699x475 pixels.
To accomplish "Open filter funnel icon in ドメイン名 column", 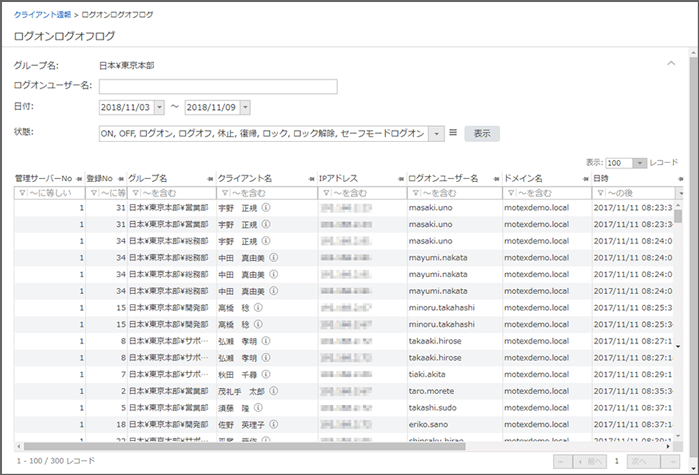I will point(510,193).
